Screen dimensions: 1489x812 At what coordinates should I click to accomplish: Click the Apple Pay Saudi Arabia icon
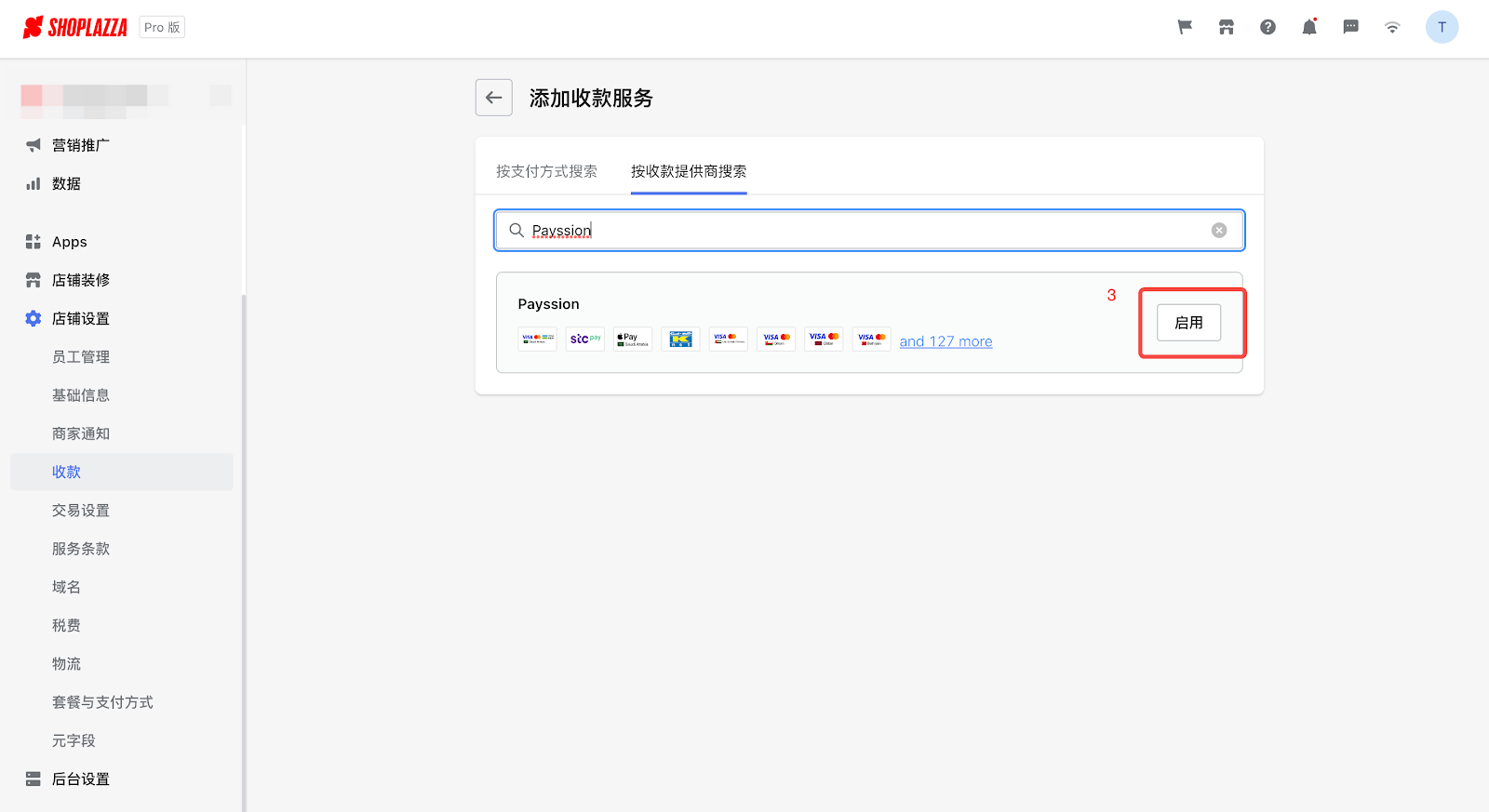coord(633,339)
